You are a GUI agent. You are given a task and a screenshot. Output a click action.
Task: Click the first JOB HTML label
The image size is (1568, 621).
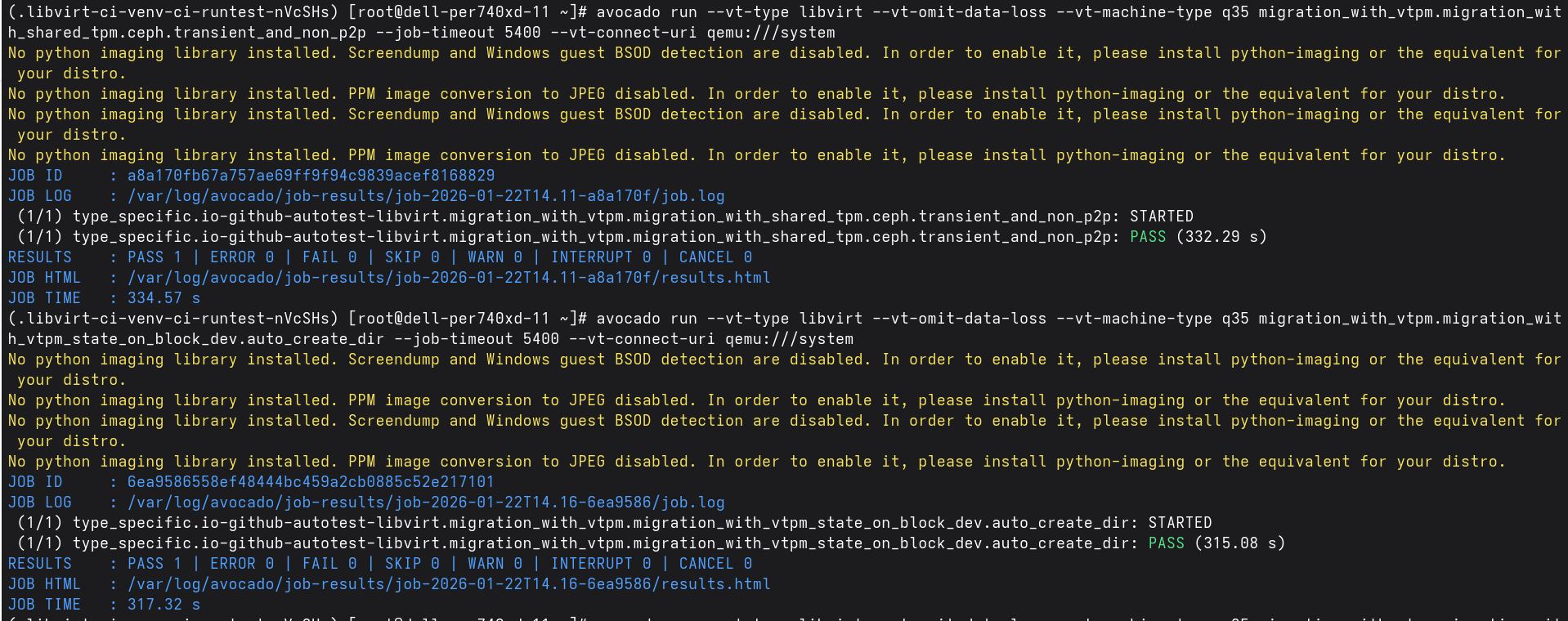click(x=44, y=278)
